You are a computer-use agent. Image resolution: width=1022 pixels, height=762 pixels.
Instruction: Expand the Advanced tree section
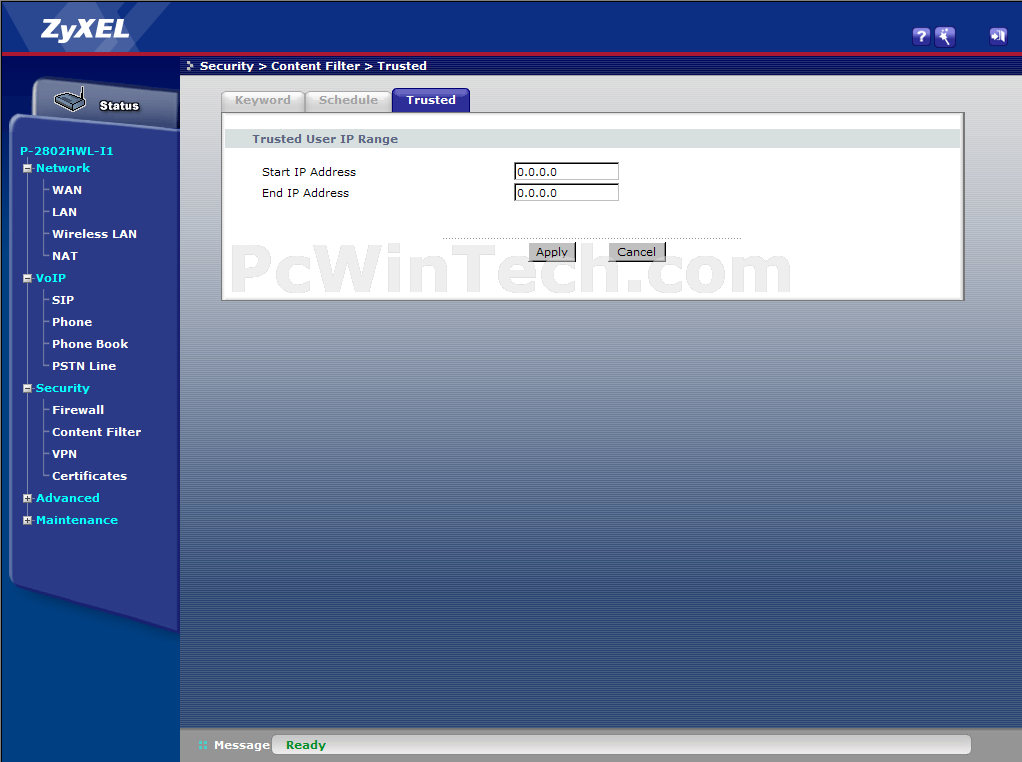[27, 499]
